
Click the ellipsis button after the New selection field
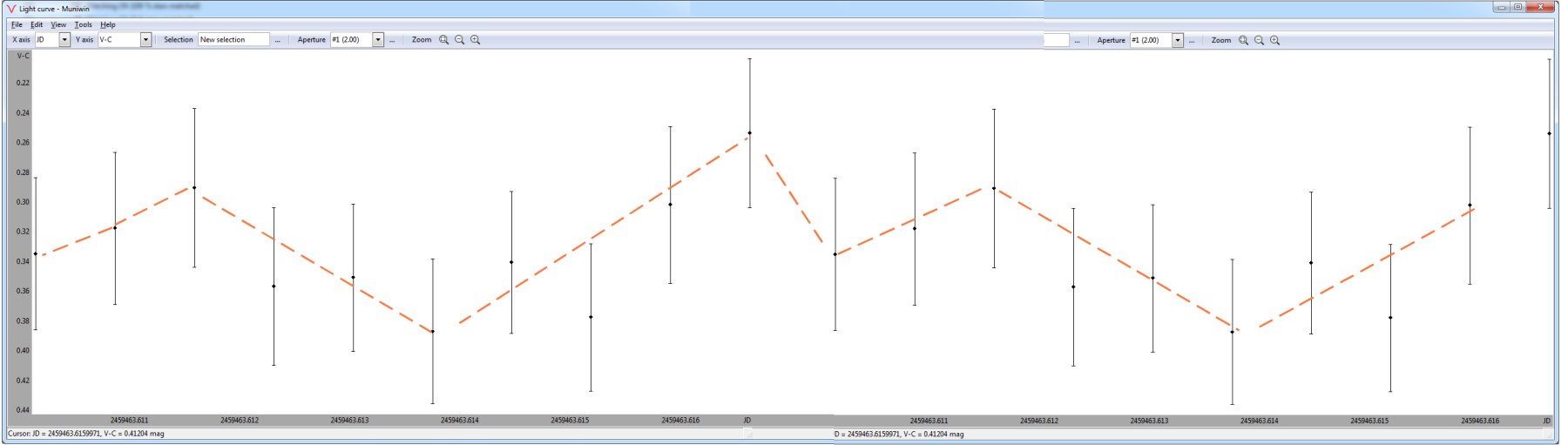(x=278, y=40)
